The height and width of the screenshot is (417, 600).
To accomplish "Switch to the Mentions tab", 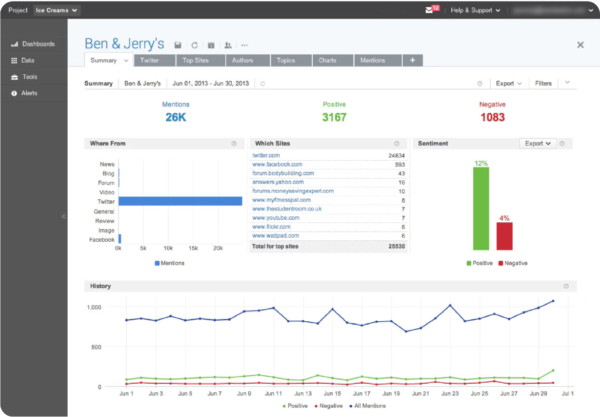I will [378, 60].
